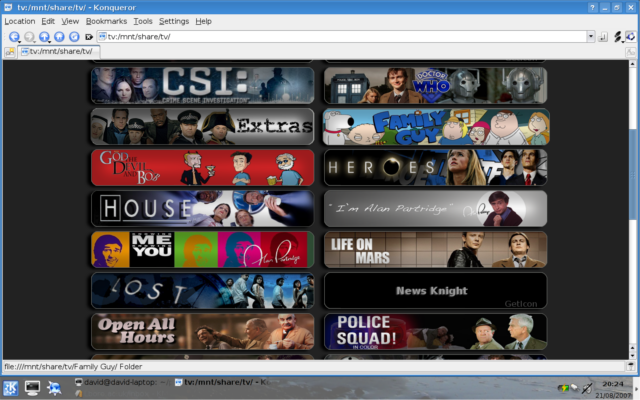The width and height of the screenshot is (640, 400).
Task: Open the Extras show banner
Action: pyautogui.click(x=202, y=127)
